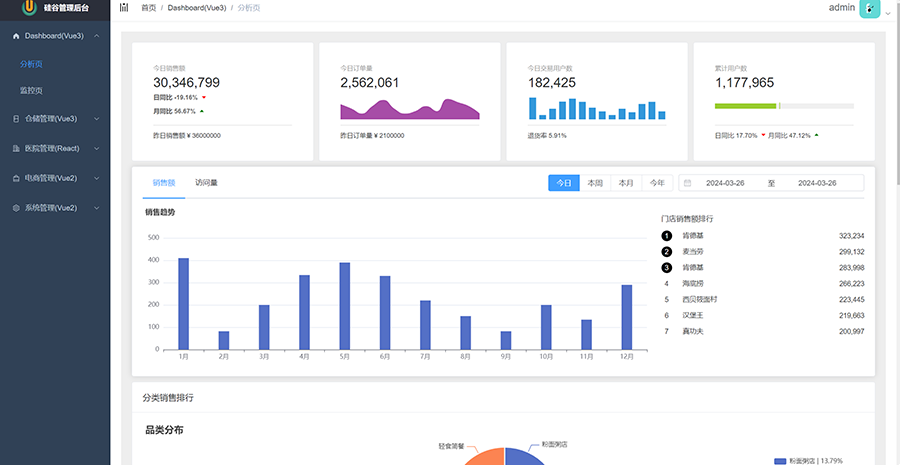900x465 pixels.
Task: Click the 323,234 sales figure
Action: [852, 236]
